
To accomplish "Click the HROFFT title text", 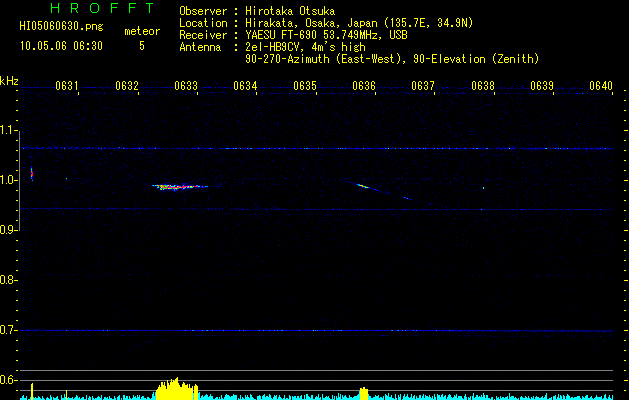I will (x=102, y=8).
